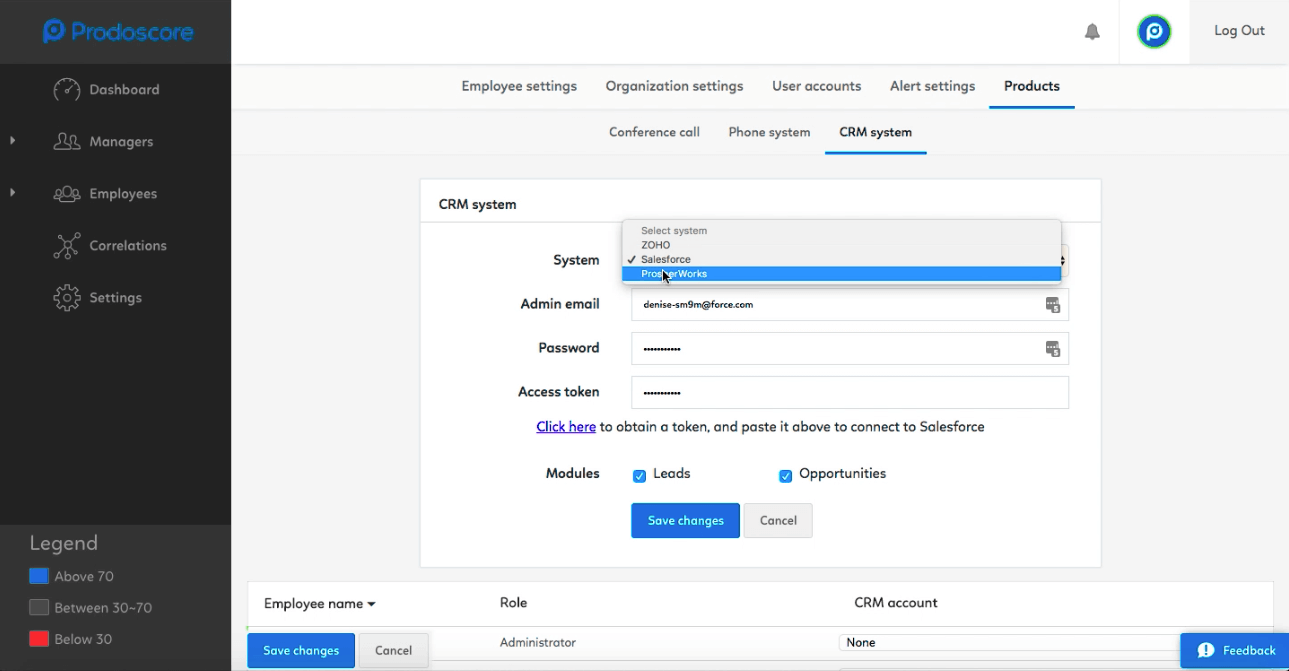This screenshot has height=671, width=1289.
Task: Click the CRM account column header
Action: pos(896,603)
